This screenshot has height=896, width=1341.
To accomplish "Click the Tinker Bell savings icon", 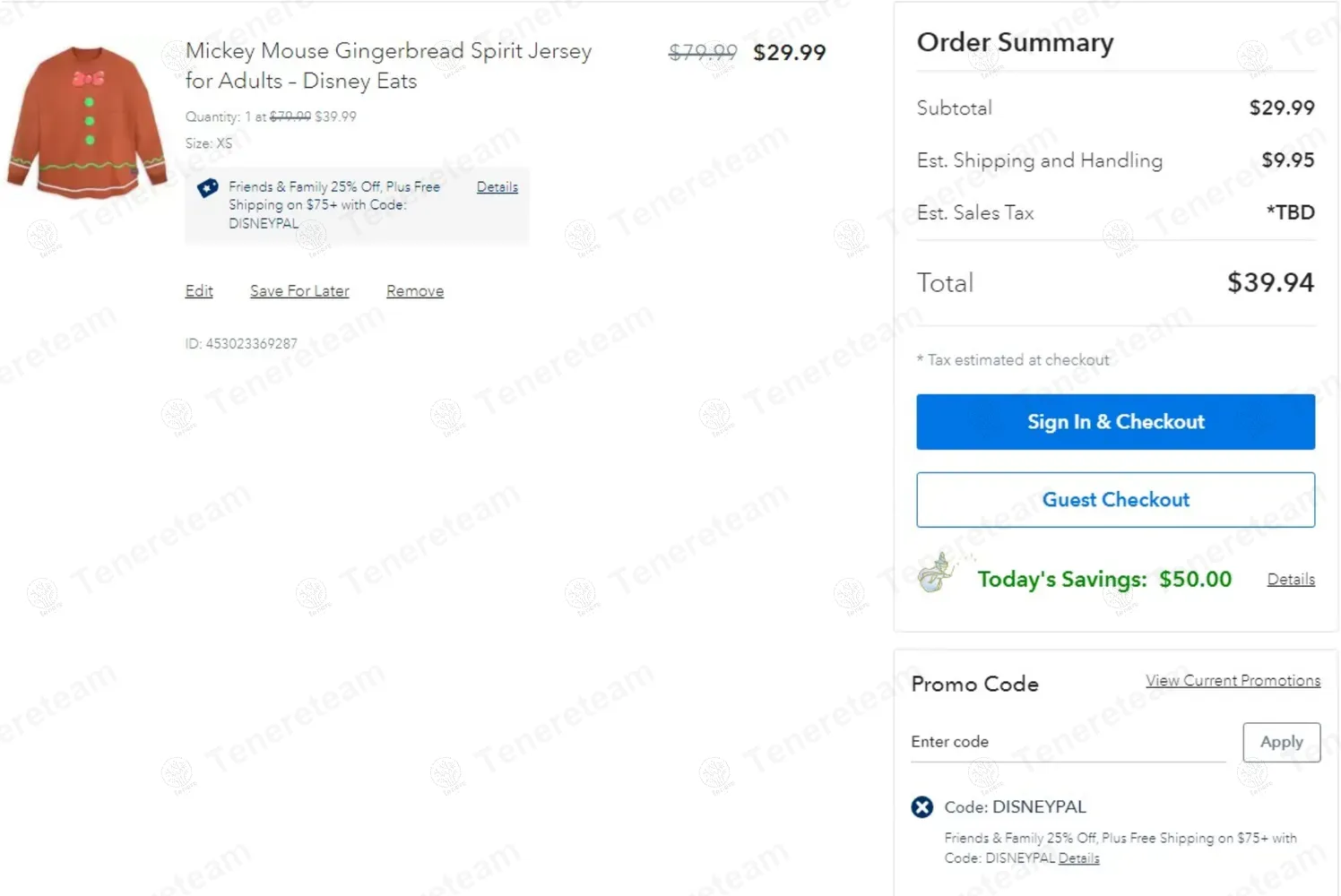I will click(937, 574).
